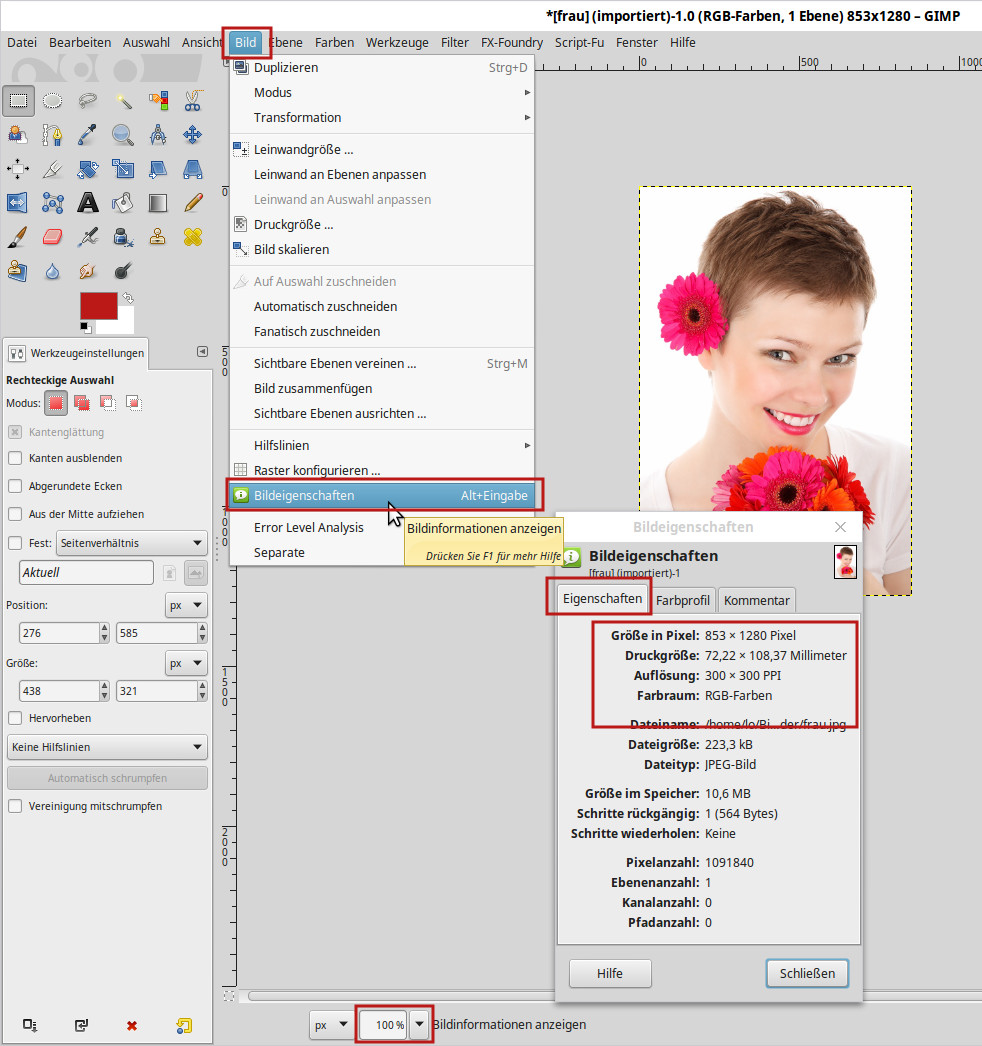Select the Fuzzy Select magic wand tool

pos(123,100)
